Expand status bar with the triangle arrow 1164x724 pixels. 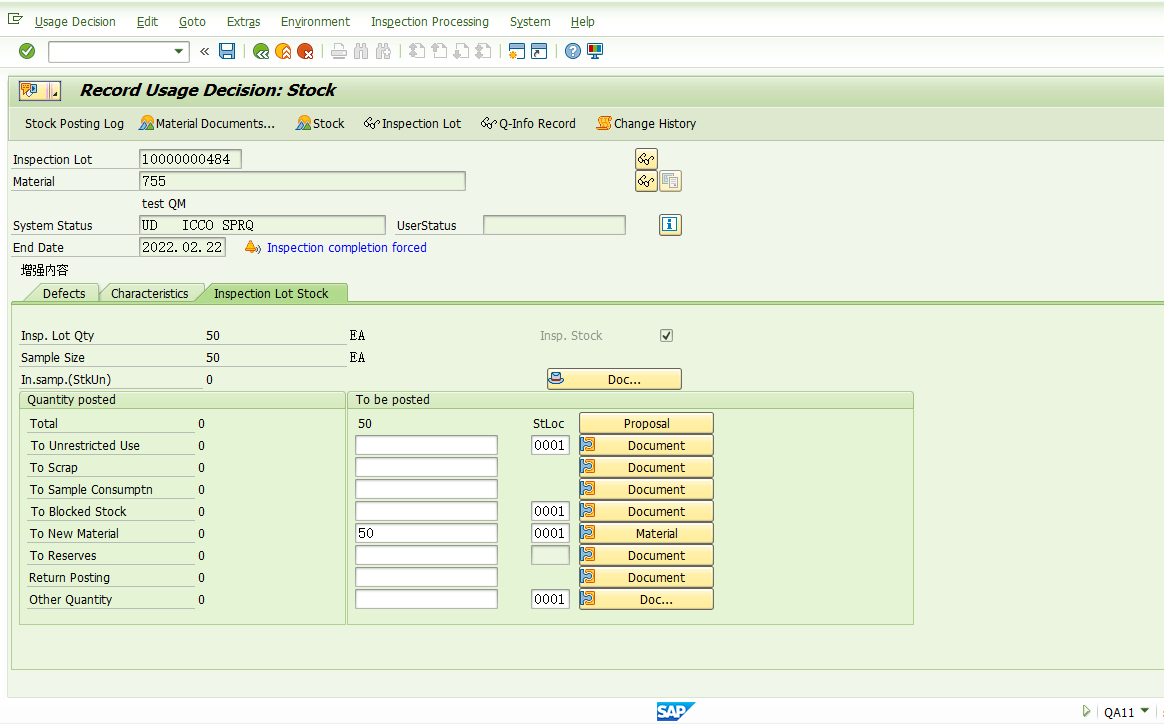pyautogui.click(x=1086, y=711)
